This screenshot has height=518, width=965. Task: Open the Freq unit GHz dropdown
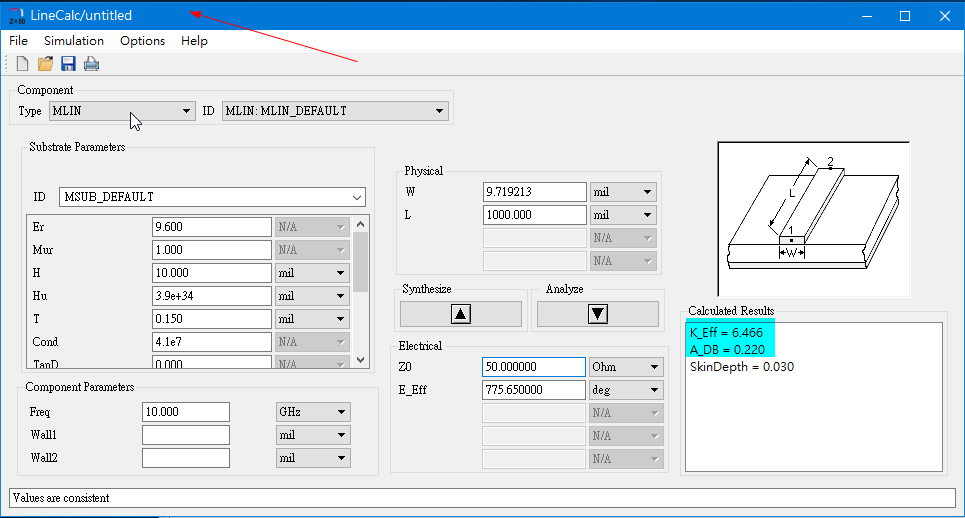(313, 412)
